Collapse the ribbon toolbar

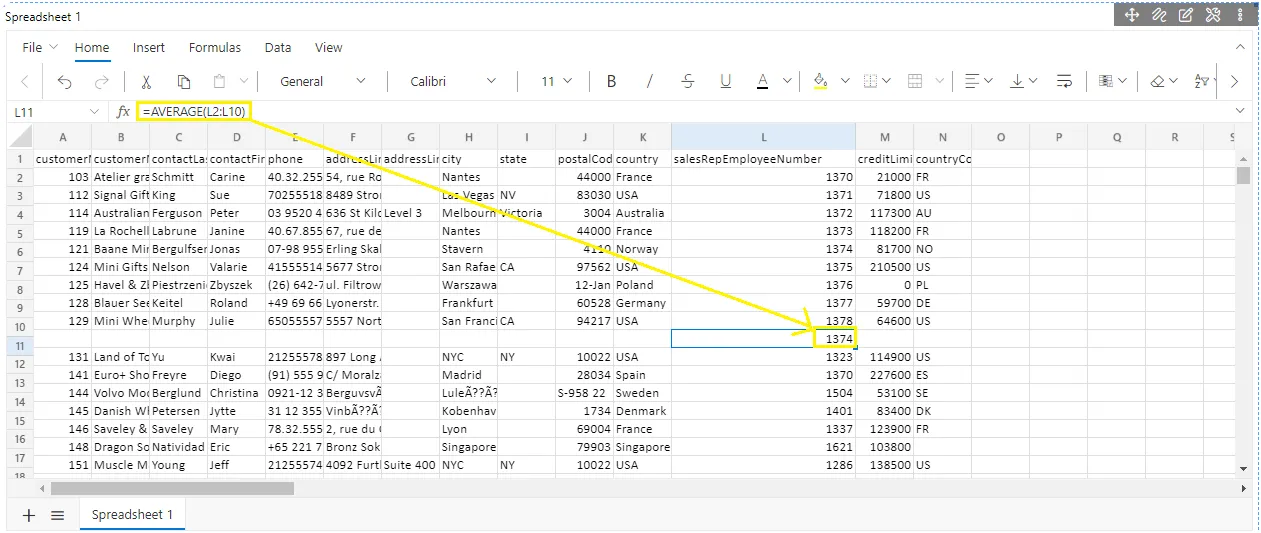click(x=1241, y=47)
